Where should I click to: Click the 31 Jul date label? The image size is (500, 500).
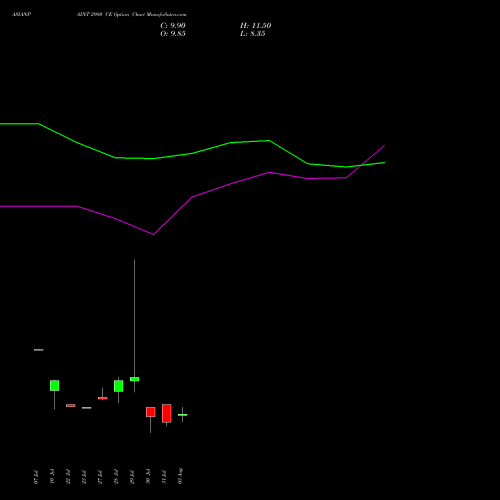tap(164, 477)
